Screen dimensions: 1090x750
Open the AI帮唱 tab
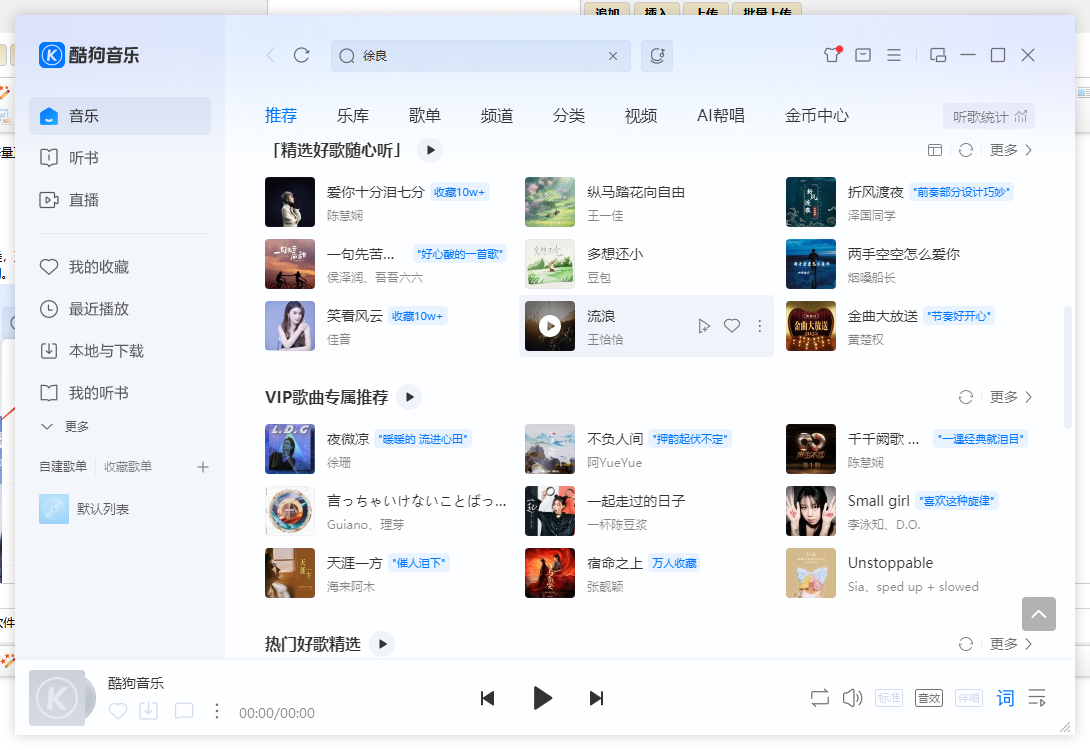[x=721, y=115]
